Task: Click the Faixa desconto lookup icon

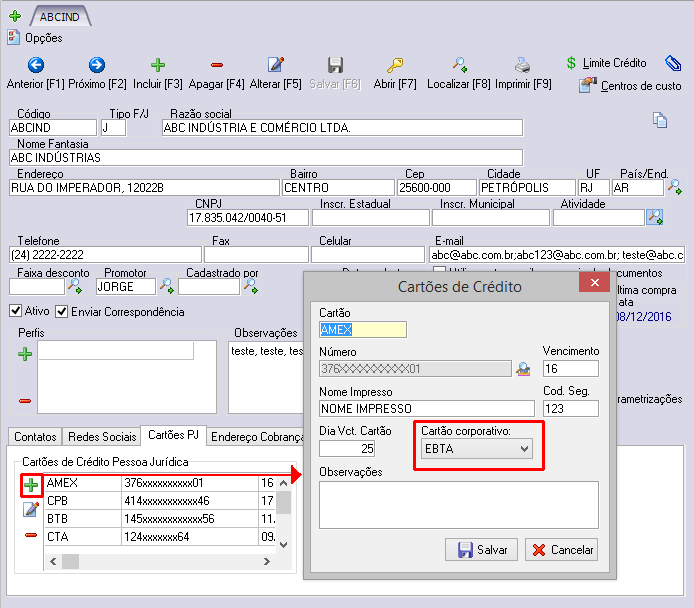Action: click(x=74, y=286)
